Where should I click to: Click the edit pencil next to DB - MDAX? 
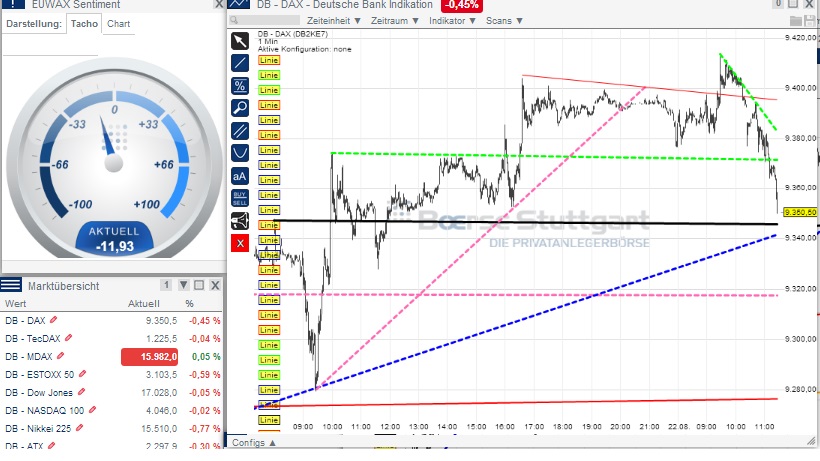tap(61, 356)
